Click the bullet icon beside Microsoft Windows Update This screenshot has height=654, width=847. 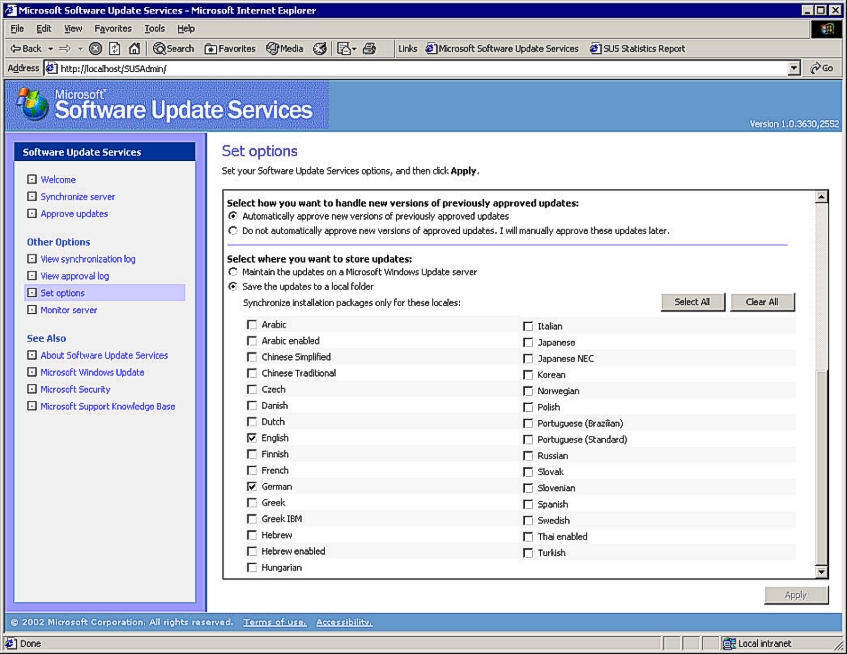(x=32, y=372)
